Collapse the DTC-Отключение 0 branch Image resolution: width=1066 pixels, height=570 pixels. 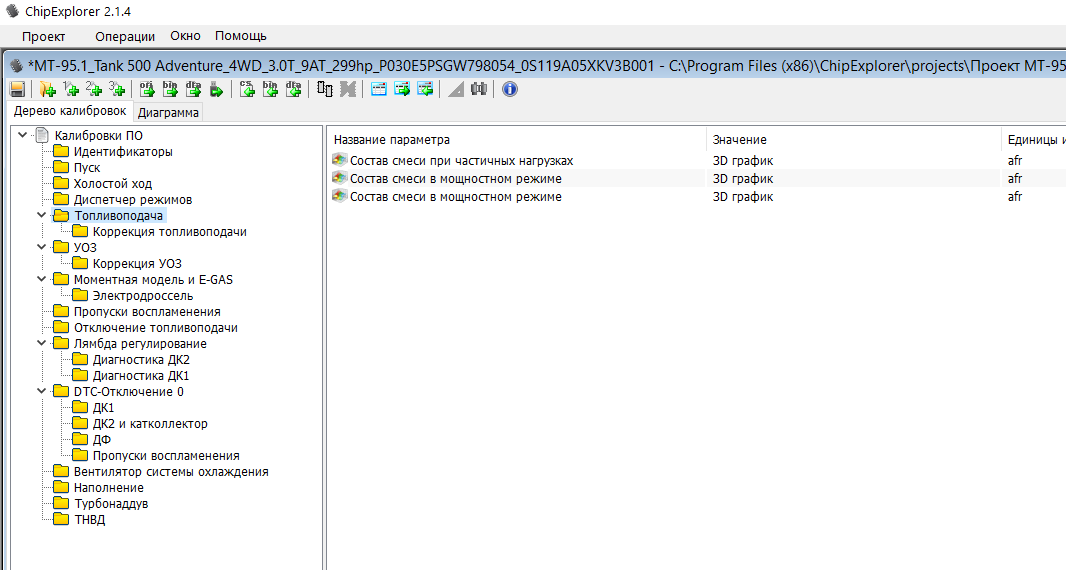coord(41,392)
